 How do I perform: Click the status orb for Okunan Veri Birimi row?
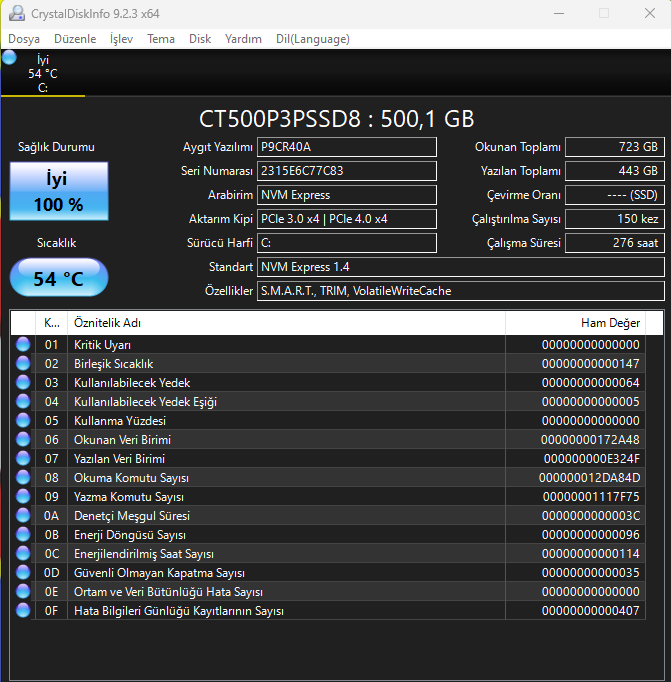click(x=23, y=440)
